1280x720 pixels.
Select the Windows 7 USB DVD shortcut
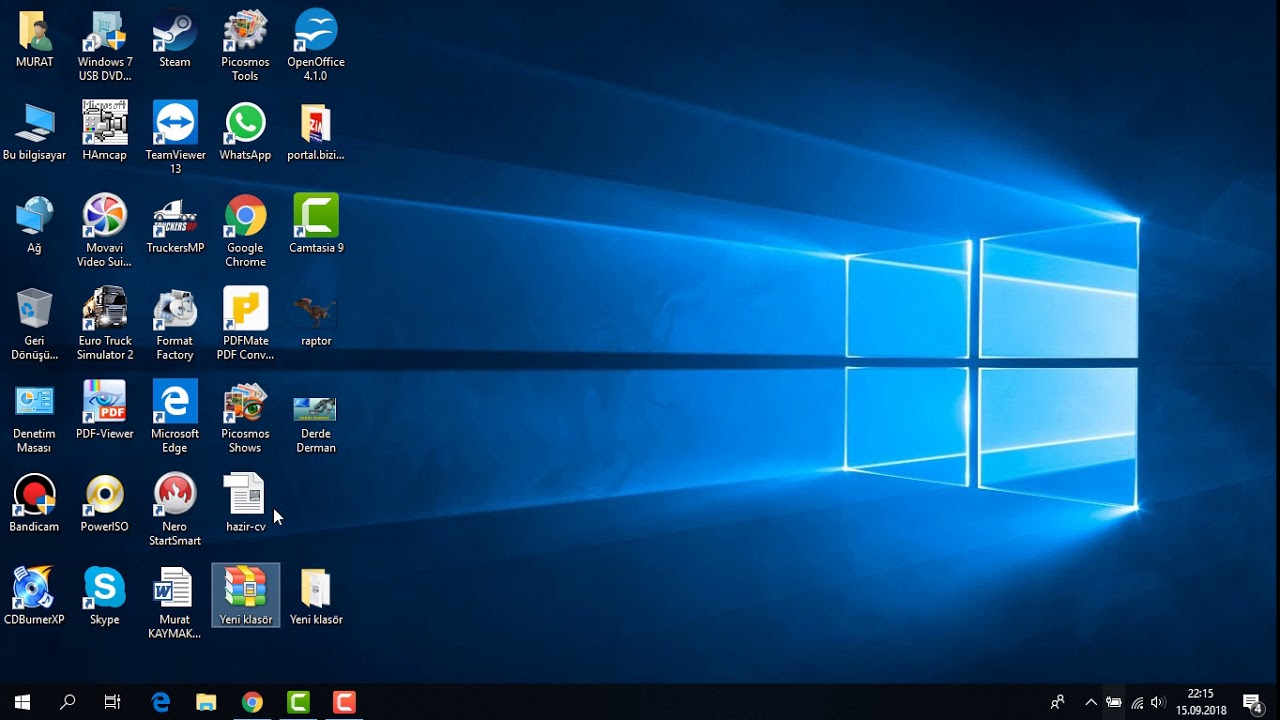pyautogui.click(x=105, y=46)
